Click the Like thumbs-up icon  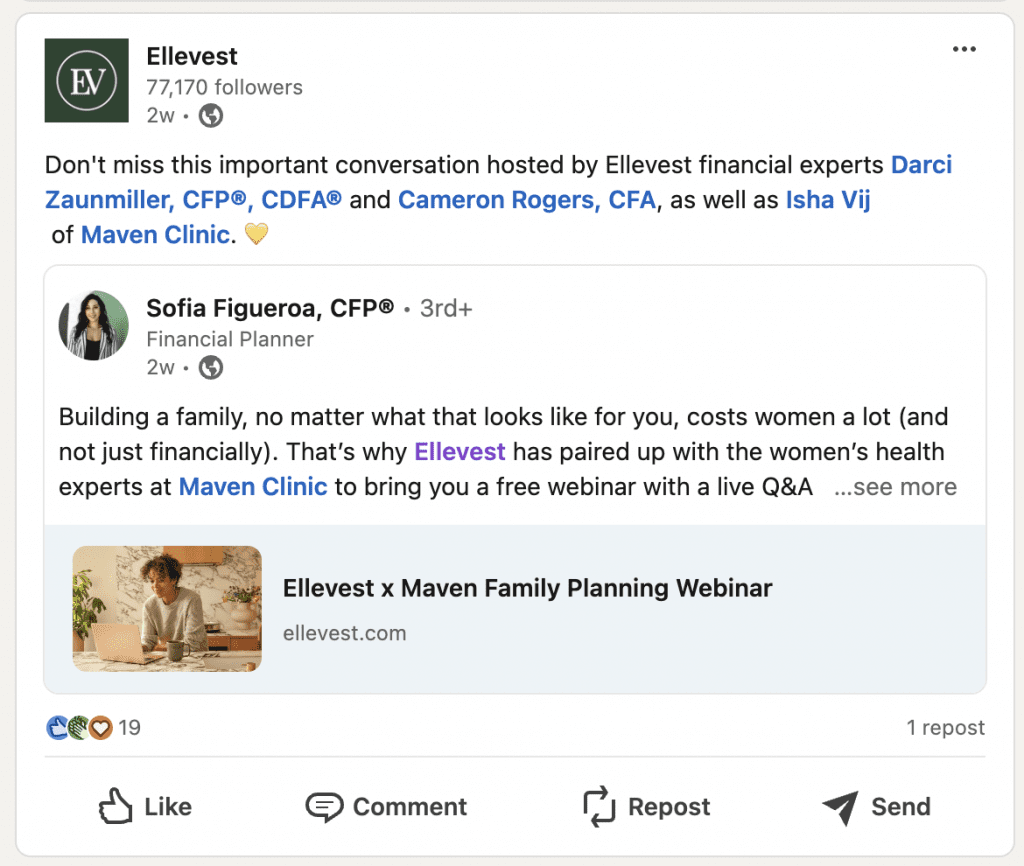(x=117, y=806)
